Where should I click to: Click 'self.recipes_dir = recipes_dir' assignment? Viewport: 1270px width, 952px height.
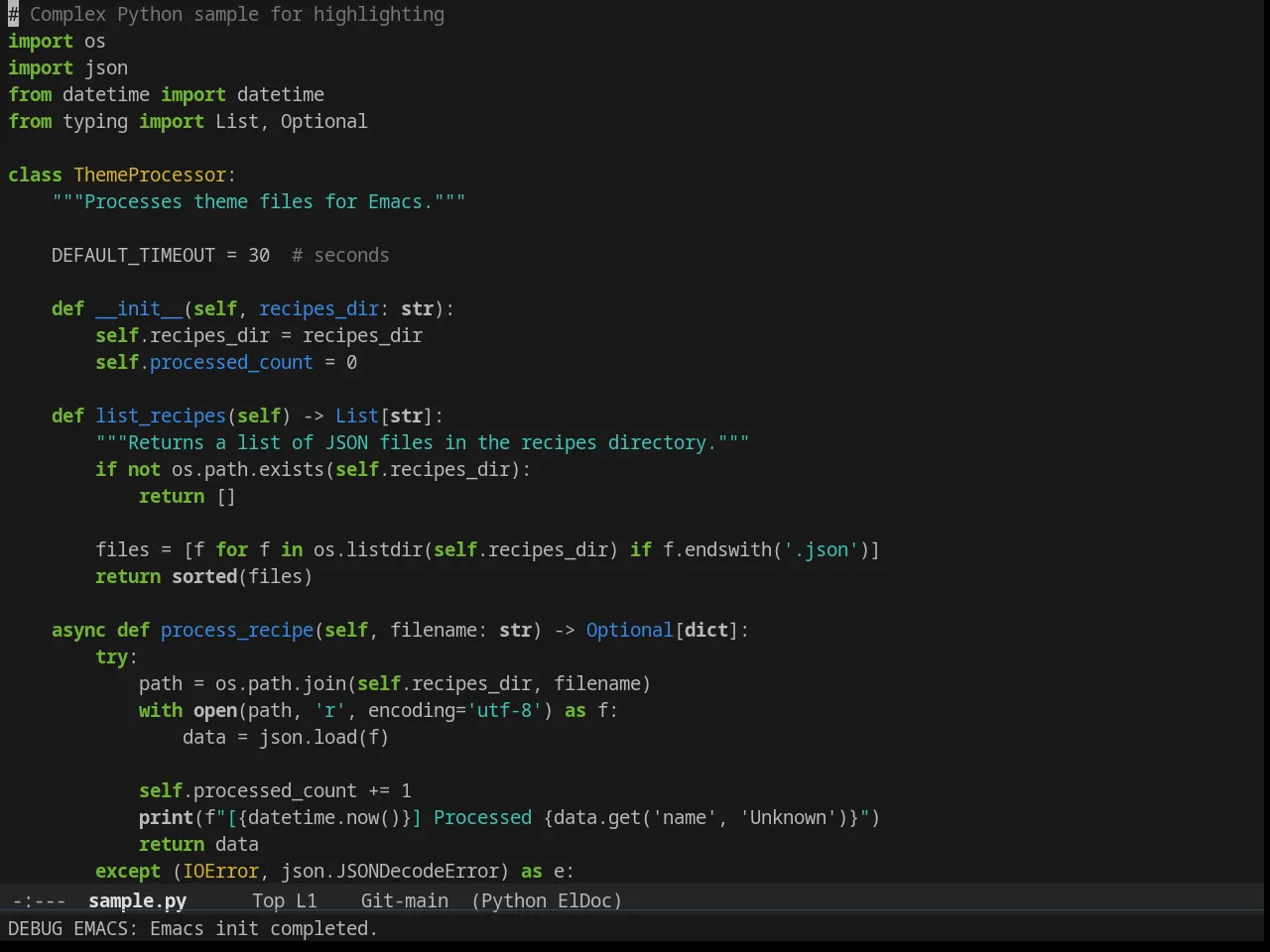point(259,335)
